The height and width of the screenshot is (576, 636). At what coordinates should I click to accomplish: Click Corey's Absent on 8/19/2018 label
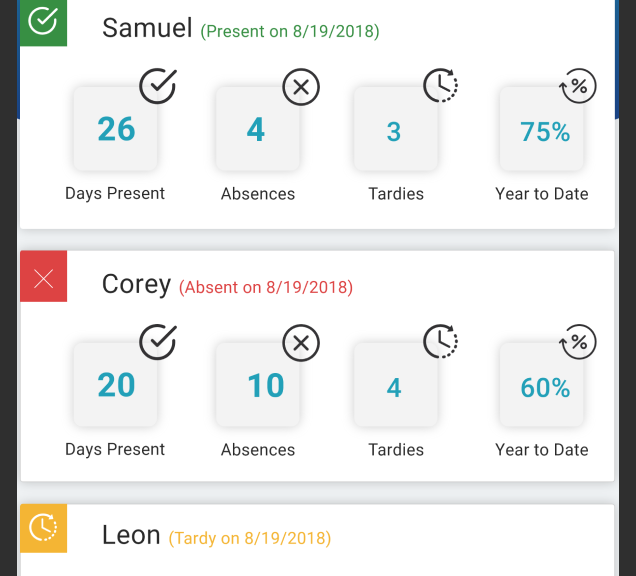pyautogui.click(x=266, y=287)
